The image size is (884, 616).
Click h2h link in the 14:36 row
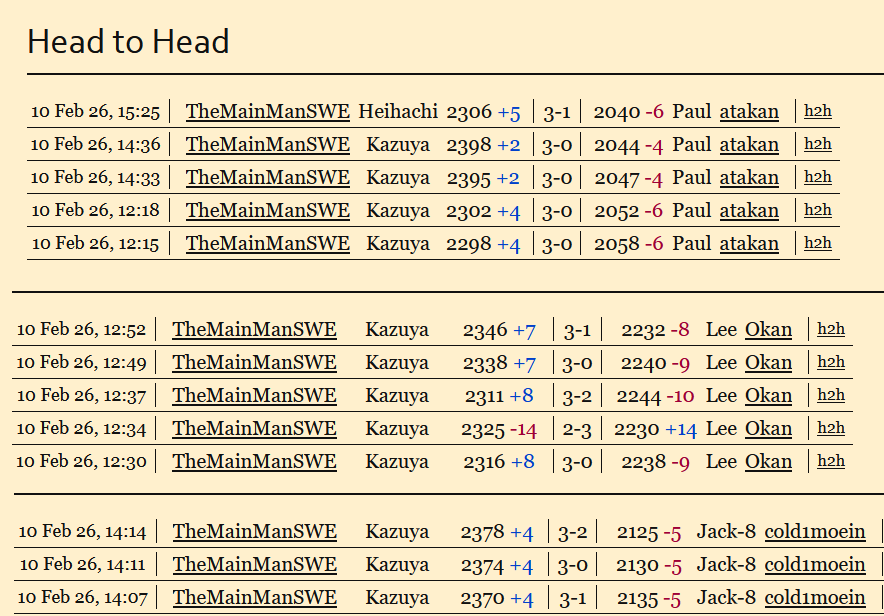[817, 144]
